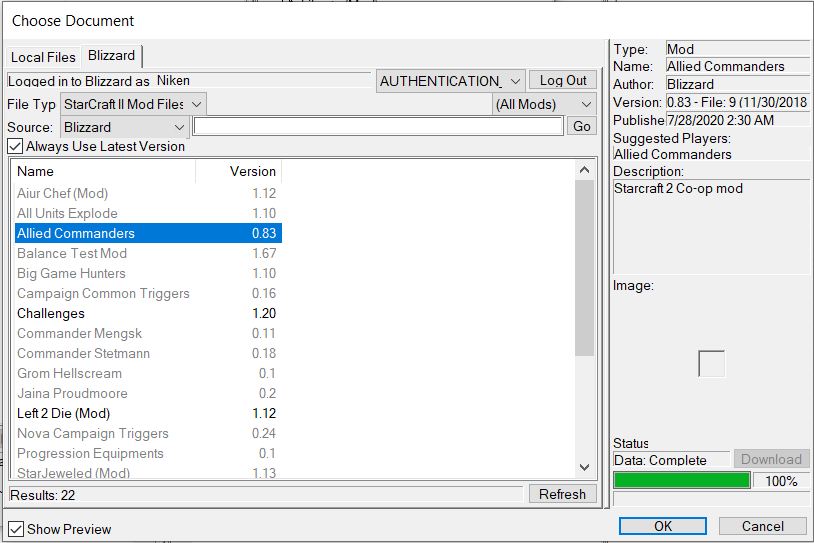Select Progression Equipments row

coord(148,453)
